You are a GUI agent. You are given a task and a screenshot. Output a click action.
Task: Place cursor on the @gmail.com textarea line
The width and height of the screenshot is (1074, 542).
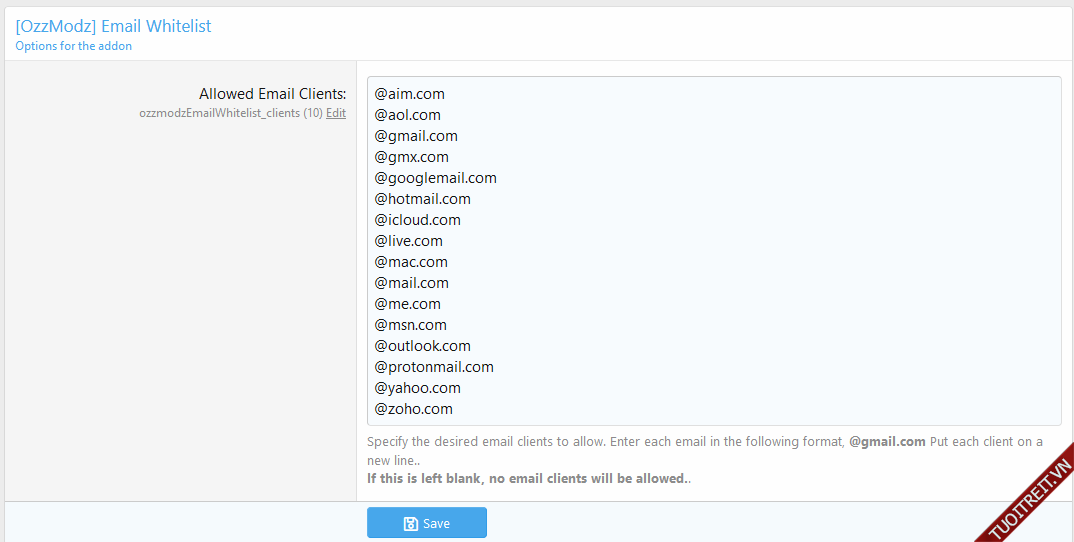click(416, 136)
